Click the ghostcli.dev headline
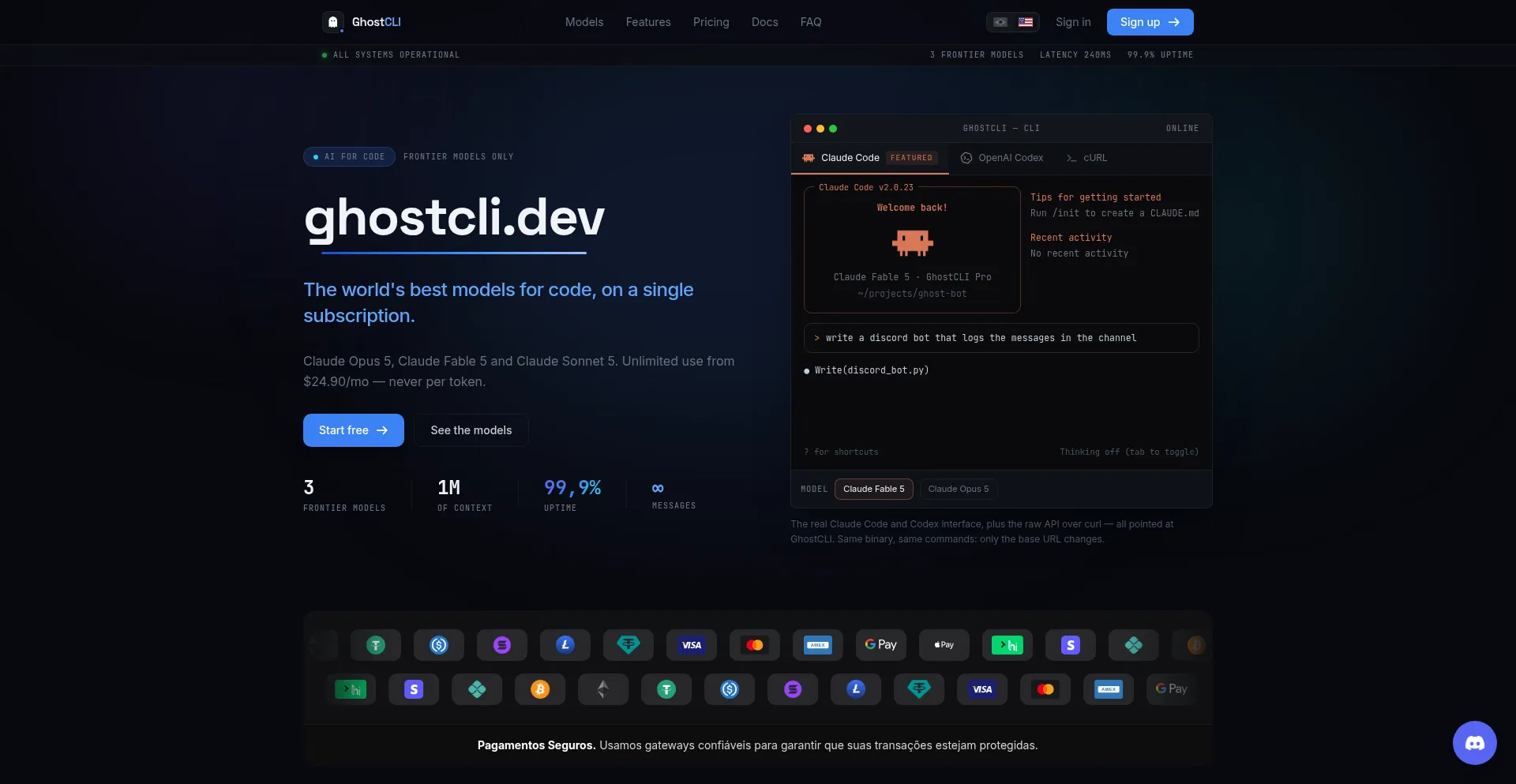This screenshot has width=1516, height=784. [454, 219]
